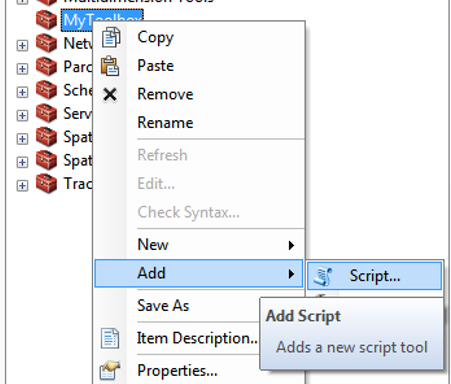Expand the Trac toolbox tree node
The image size is (451, 384).
pos(22,186)
